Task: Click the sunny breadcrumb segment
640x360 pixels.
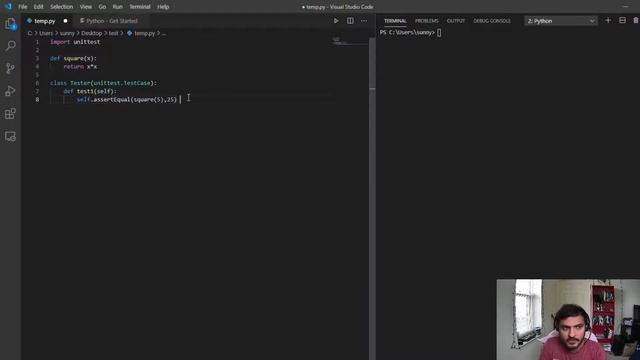Action: pos(67,33)
